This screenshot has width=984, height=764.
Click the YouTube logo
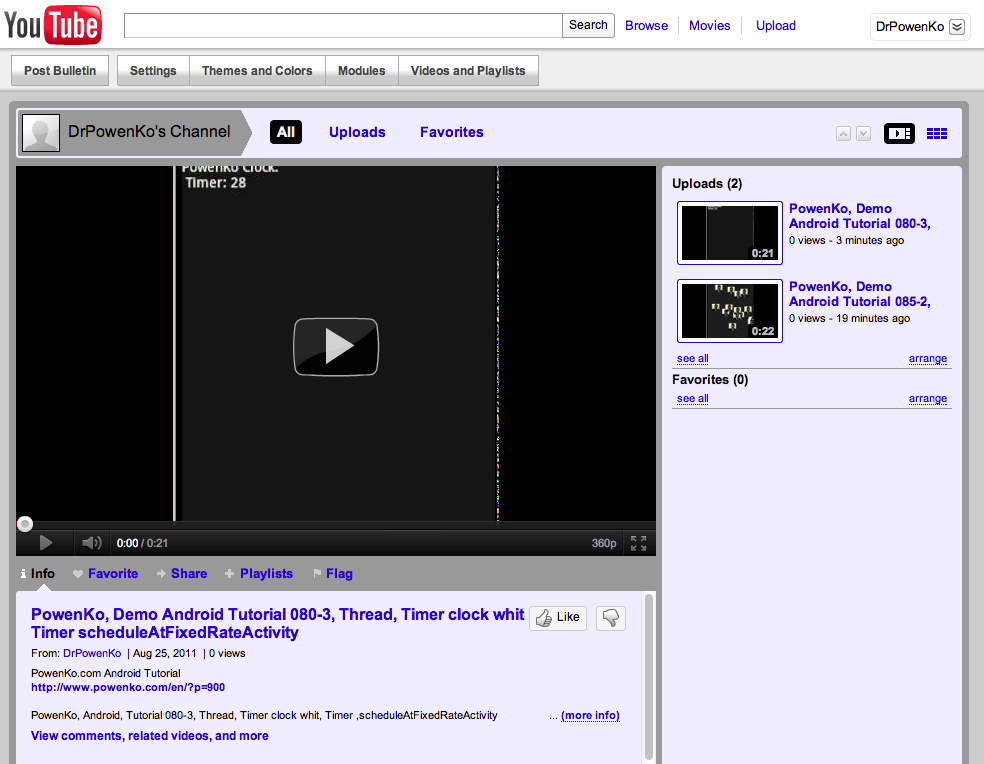tap(53, 25)
